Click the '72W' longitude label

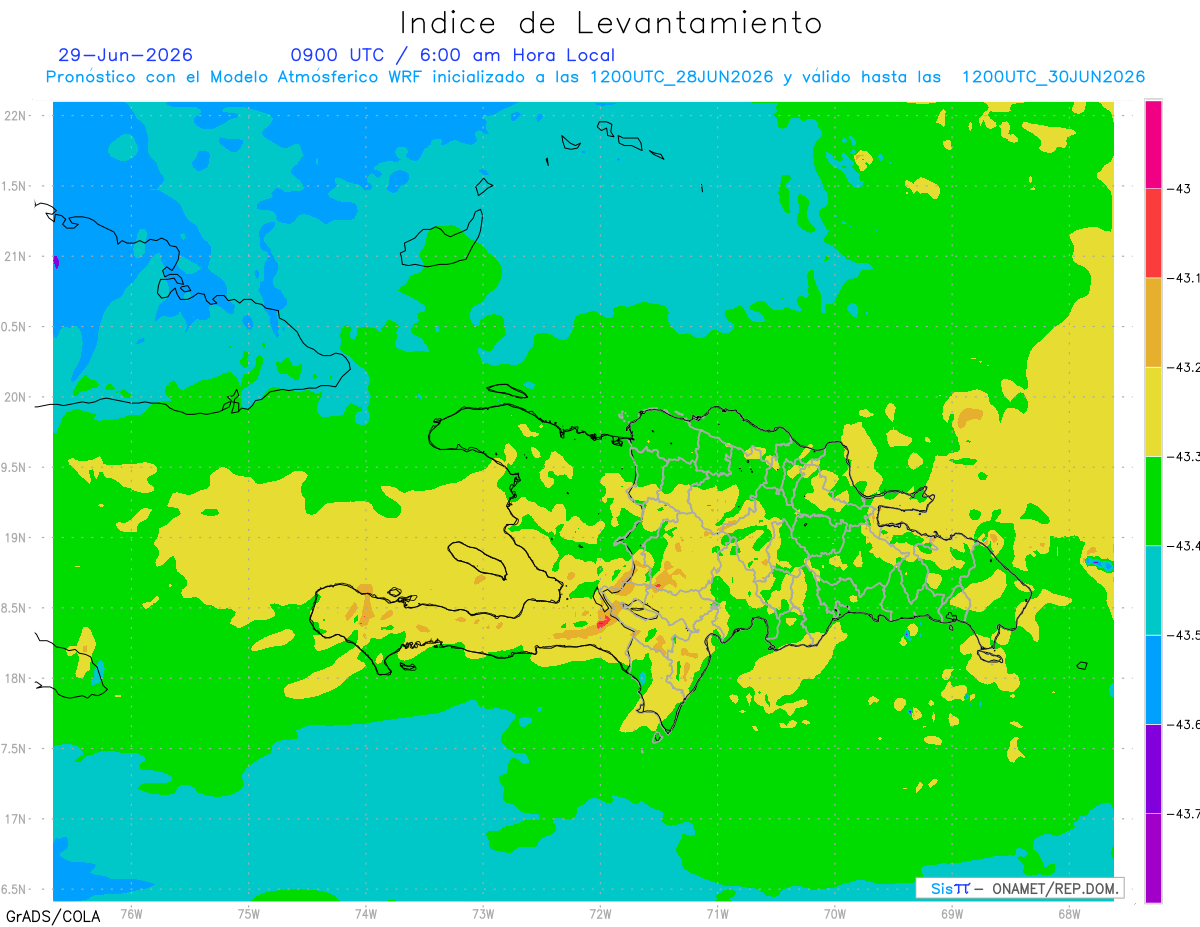pos(600,913)
